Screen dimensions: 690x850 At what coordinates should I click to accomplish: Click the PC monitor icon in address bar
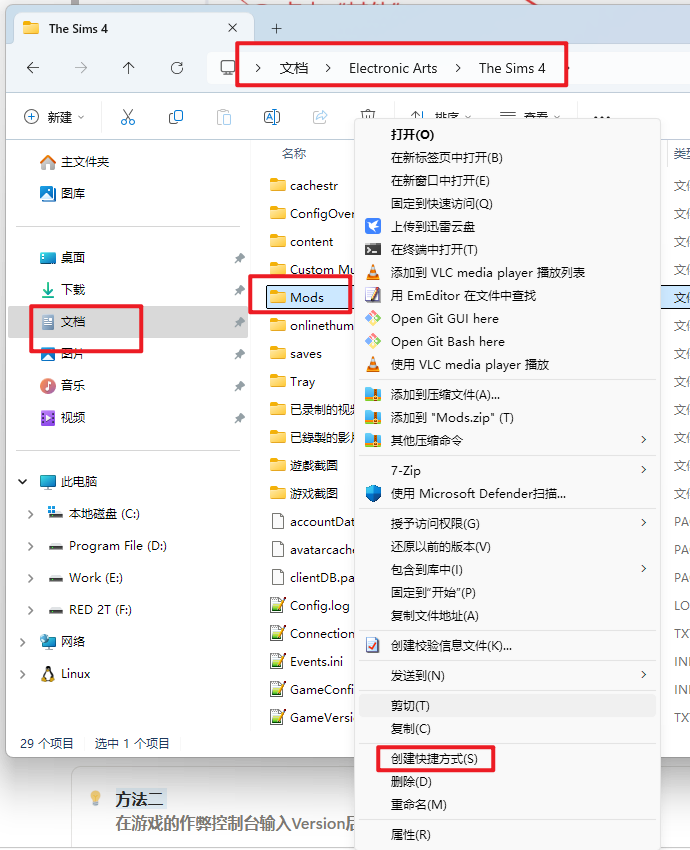[x=228, y=68]
